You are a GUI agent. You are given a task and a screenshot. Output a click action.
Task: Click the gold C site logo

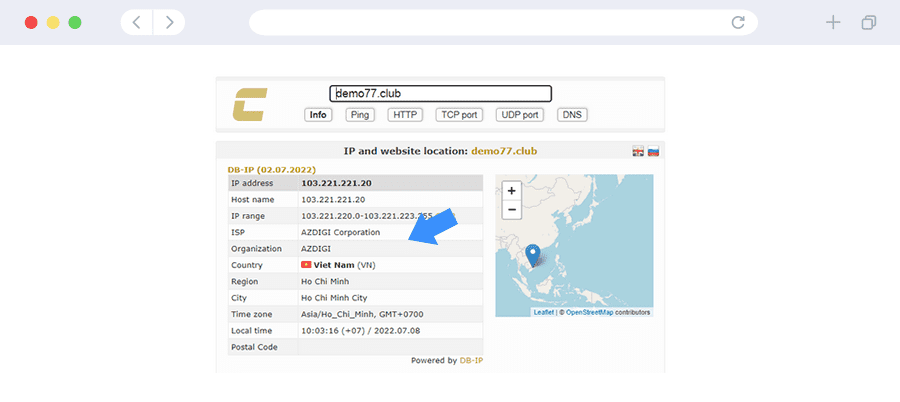pos(250,104)
